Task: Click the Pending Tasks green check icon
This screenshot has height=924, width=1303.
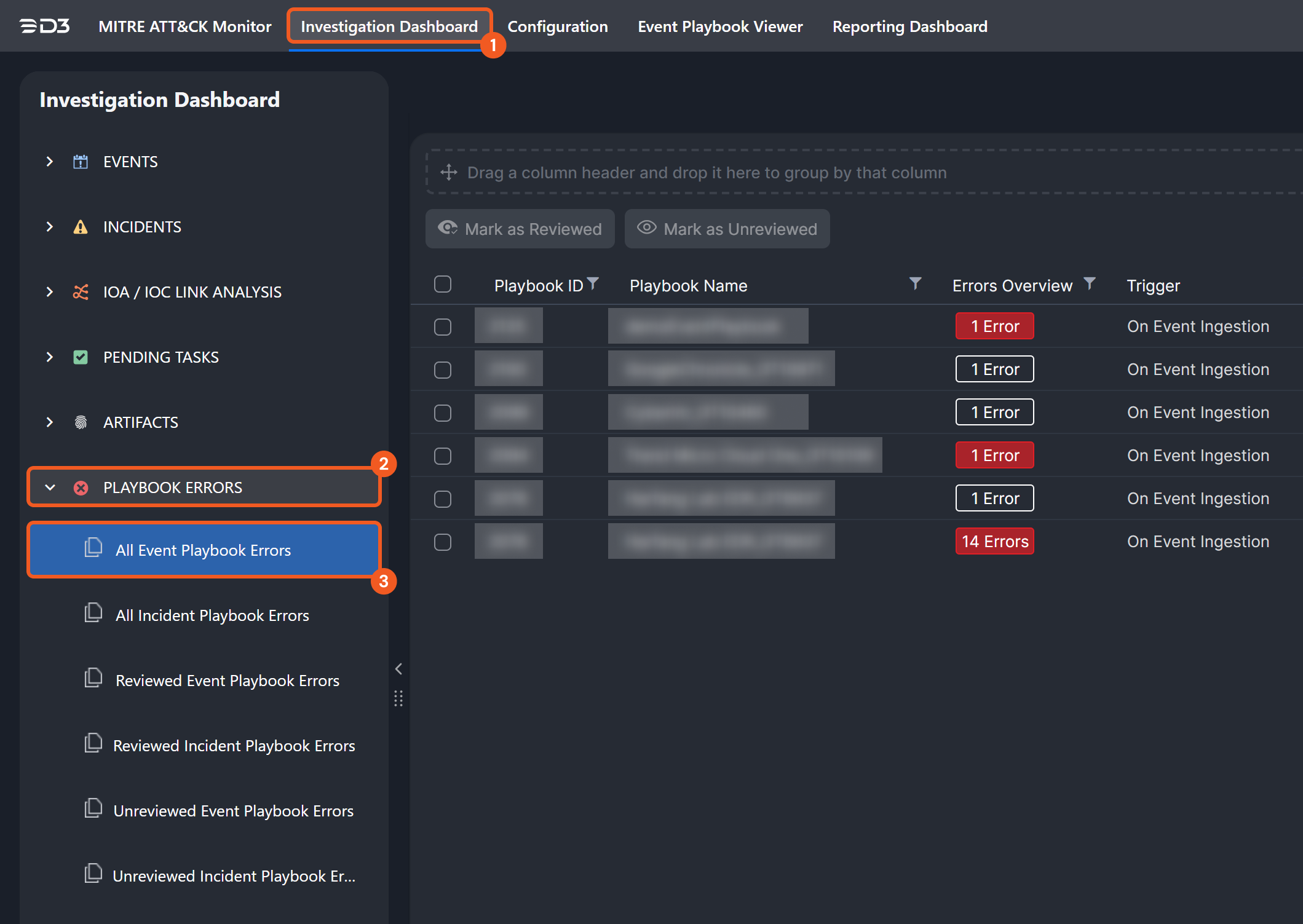Action: pyautogui.click(x=81, y=357)
